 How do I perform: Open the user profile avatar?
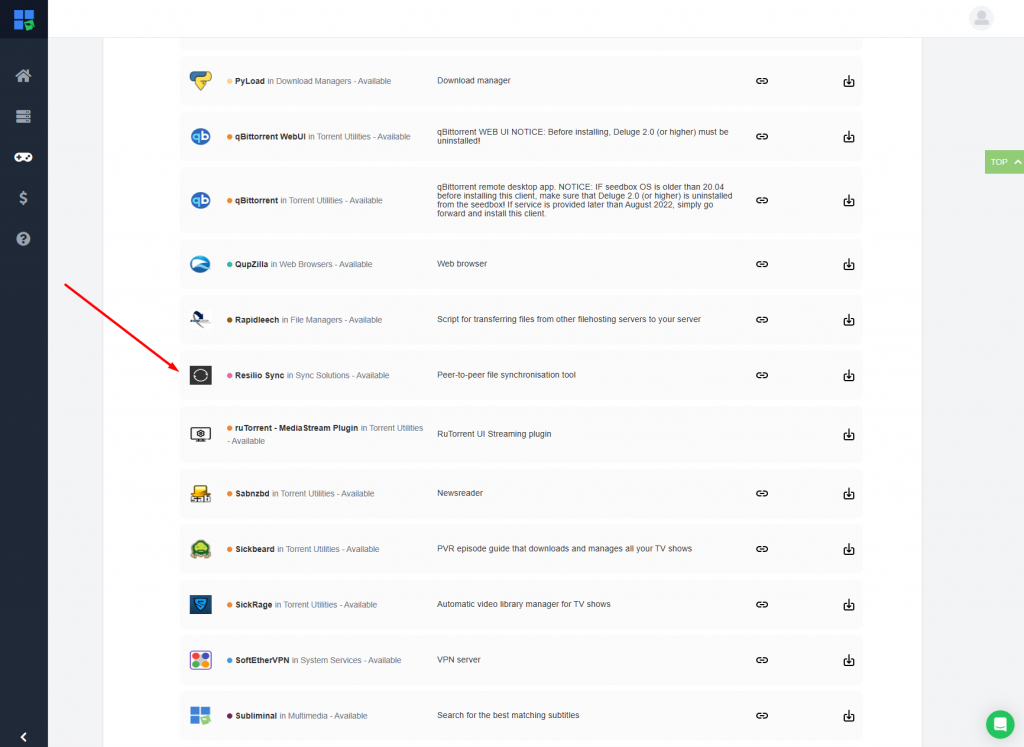(981, 18)
